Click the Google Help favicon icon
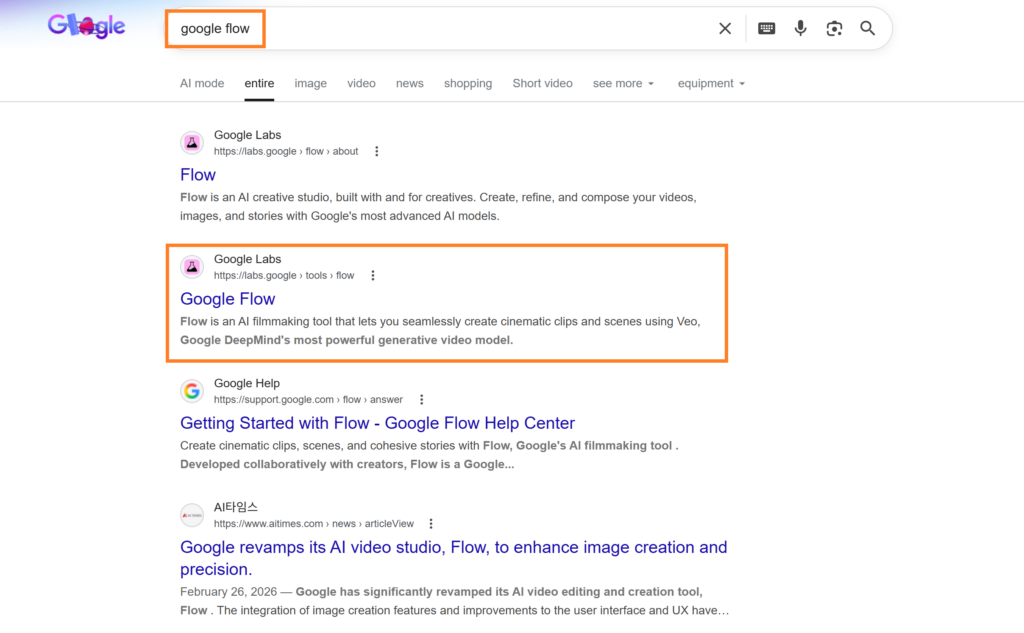This screenshot has width=1024, height=633. coord(192,391)
